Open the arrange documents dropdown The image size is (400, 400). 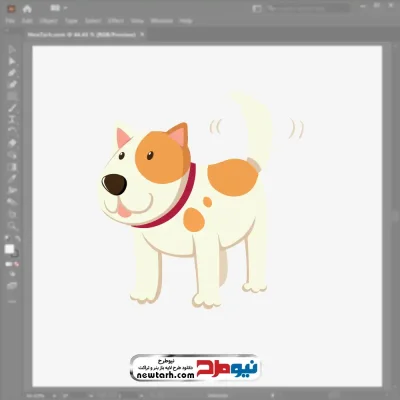pos(58,8)
